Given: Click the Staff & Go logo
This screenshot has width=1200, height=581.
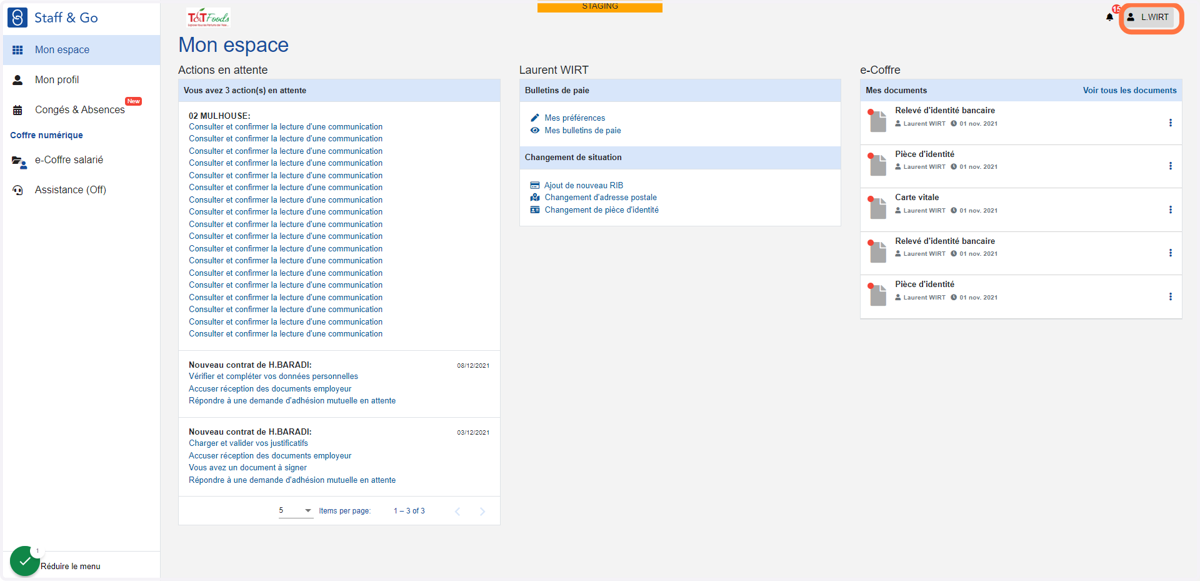Looking at the screenshot, I should (x=54, y=18).
